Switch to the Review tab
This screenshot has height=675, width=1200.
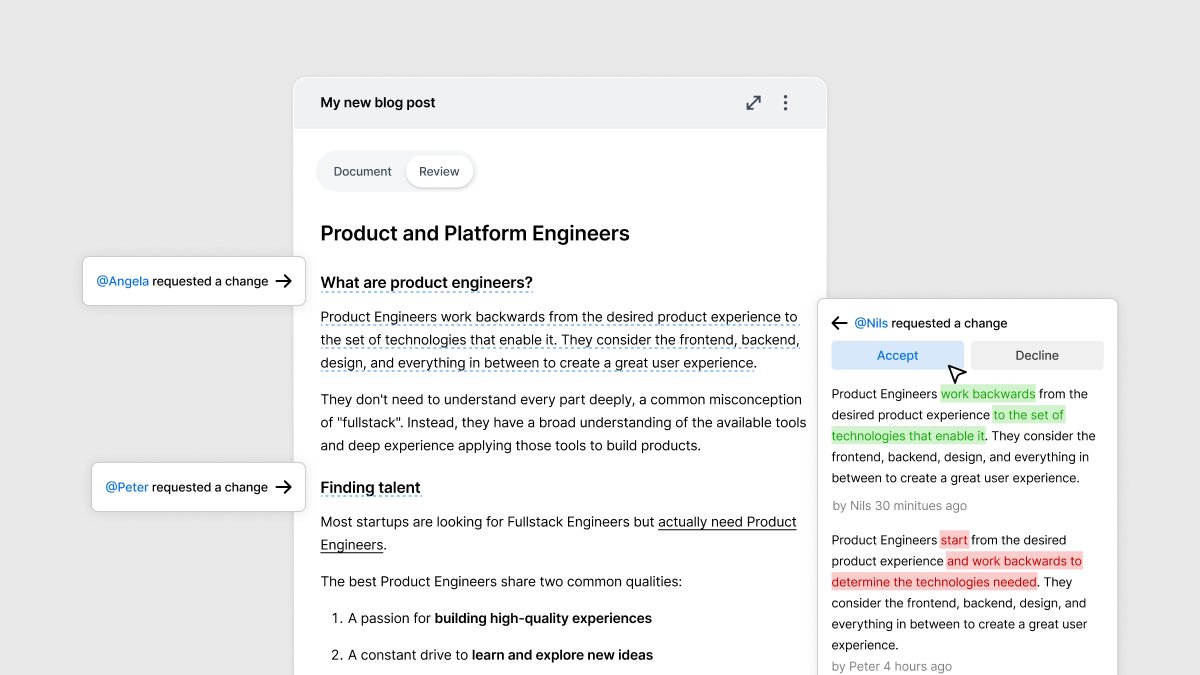point(439,171)
